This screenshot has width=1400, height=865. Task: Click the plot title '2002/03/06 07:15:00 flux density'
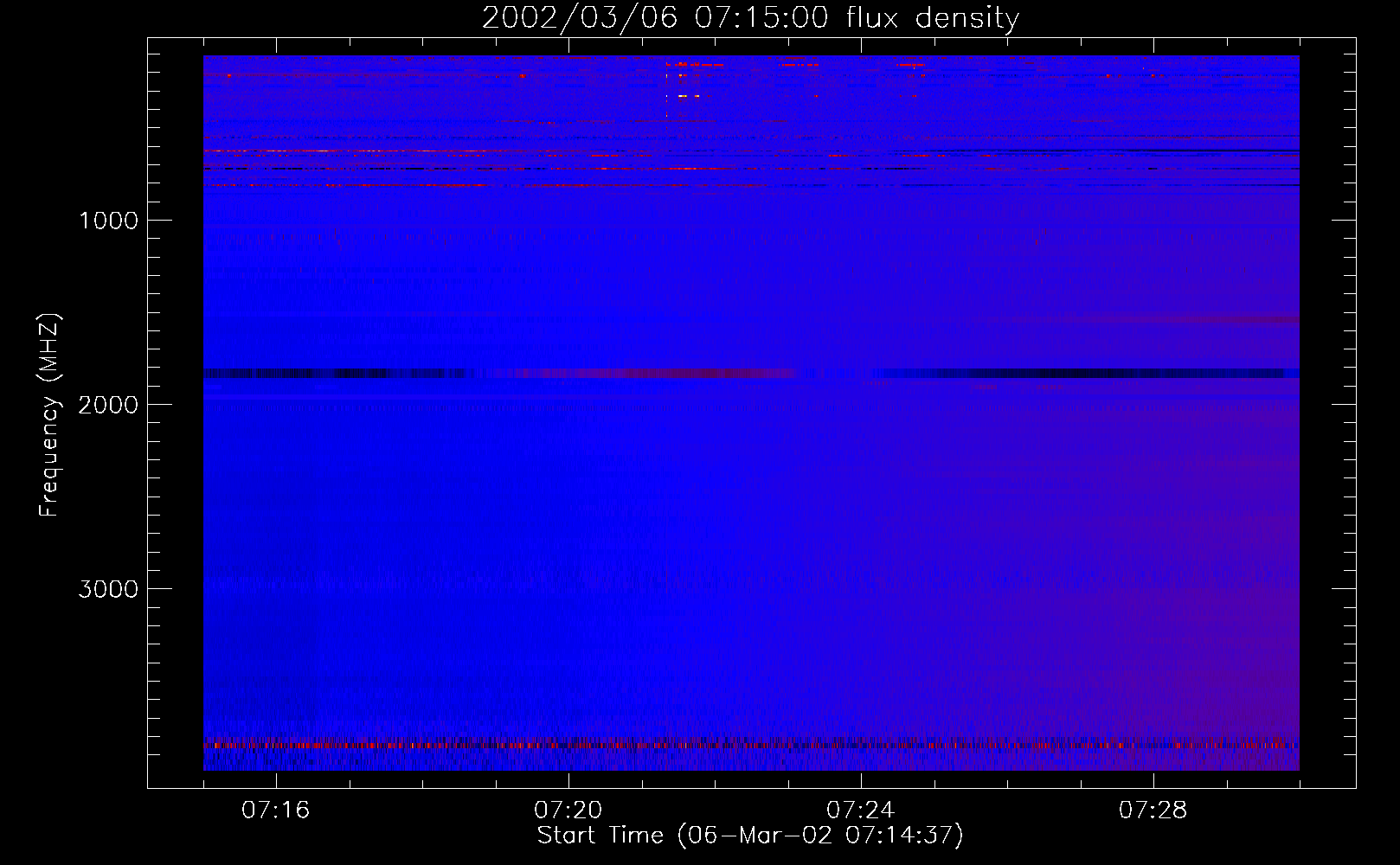(750, 18)
